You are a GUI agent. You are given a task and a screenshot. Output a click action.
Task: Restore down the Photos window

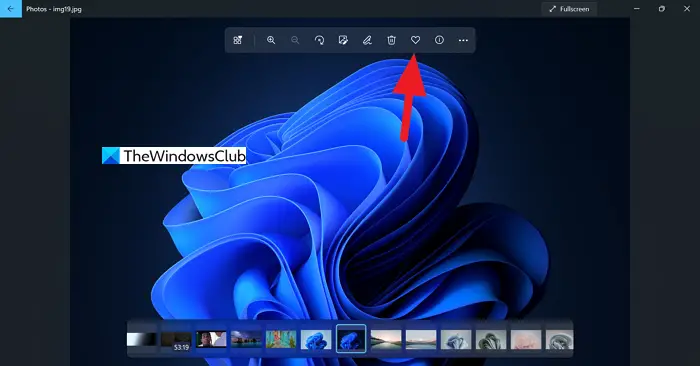[x=662, y=9]
